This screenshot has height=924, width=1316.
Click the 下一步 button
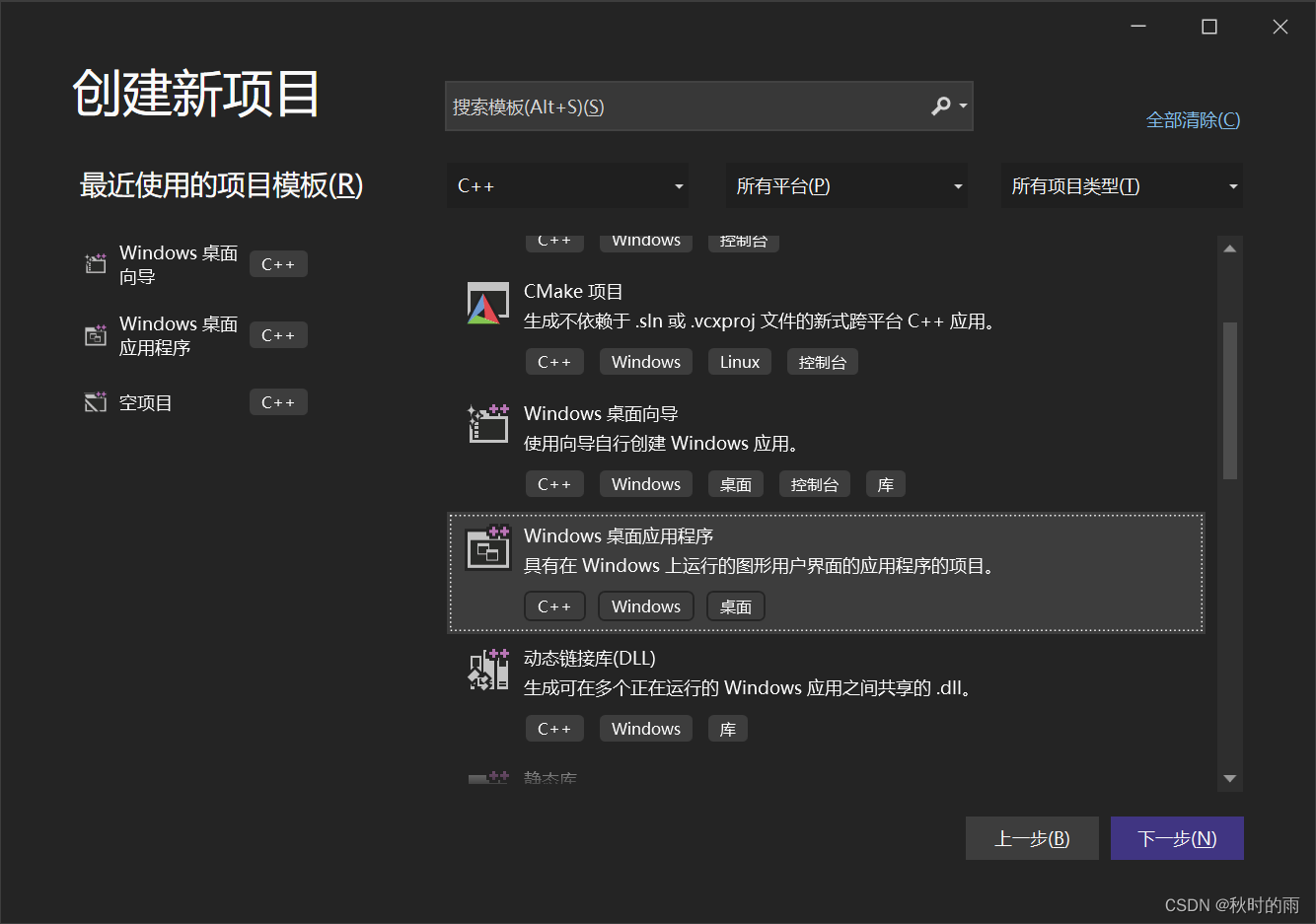[1177, 837]
